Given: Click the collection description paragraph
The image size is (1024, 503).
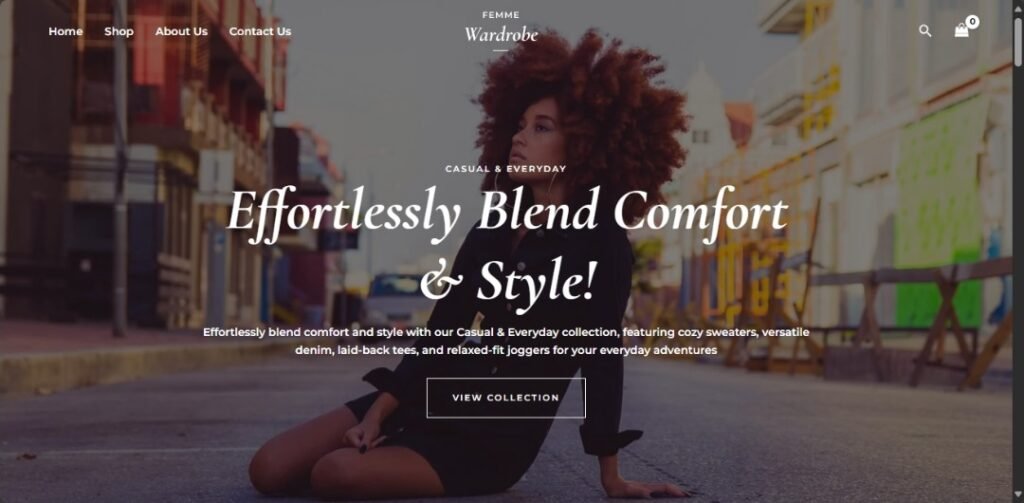Looking at the screenshot, I should (506, 341).
